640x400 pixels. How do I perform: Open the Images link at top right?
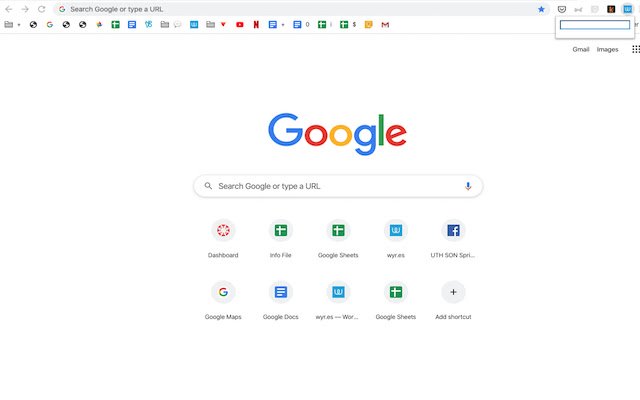click(x=607, y=49)
